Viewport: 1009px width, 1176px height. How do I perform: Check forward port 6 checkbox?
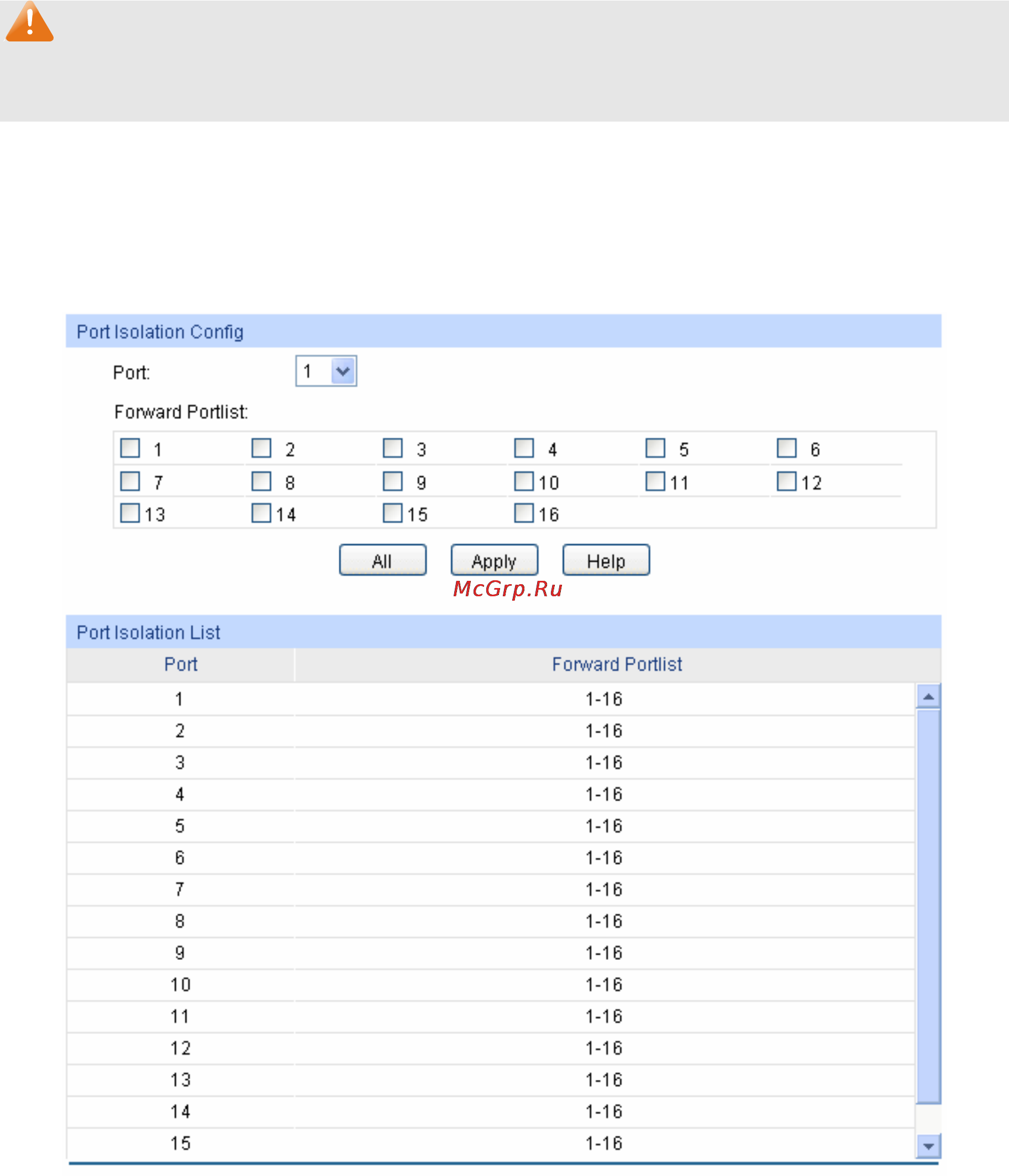pos(786,448)
